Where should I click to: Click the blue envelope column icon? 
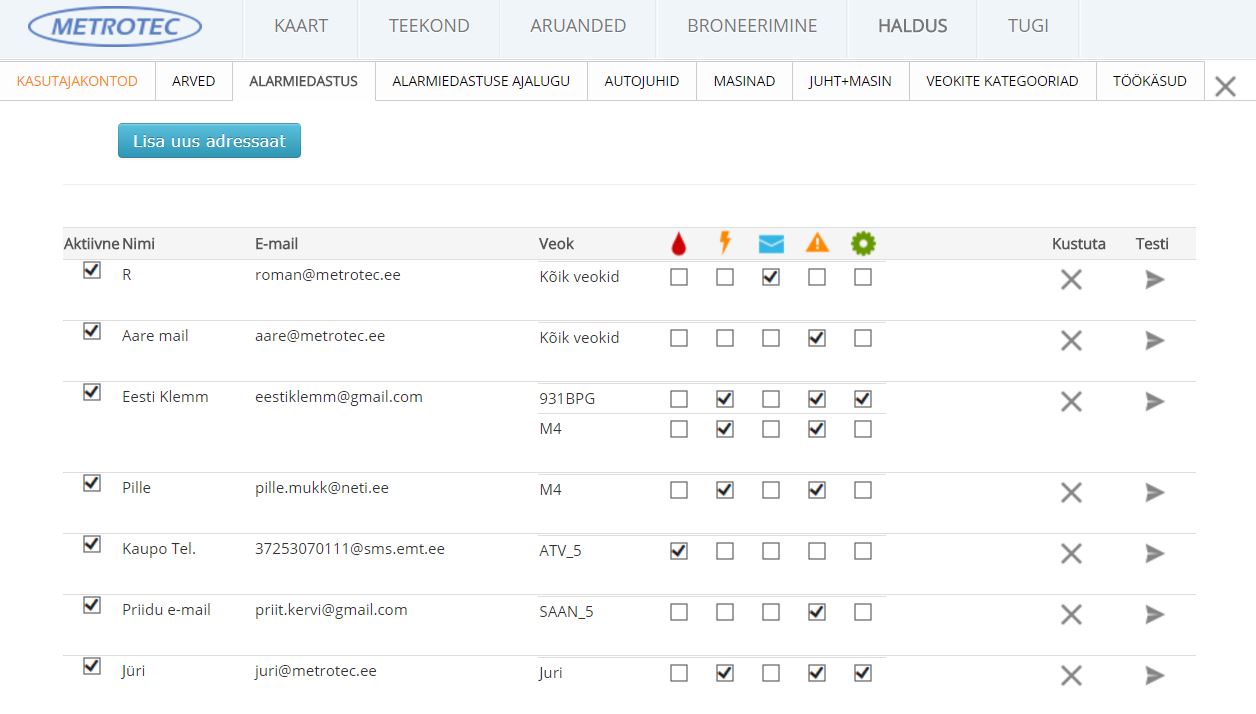(x=771, y=243)
